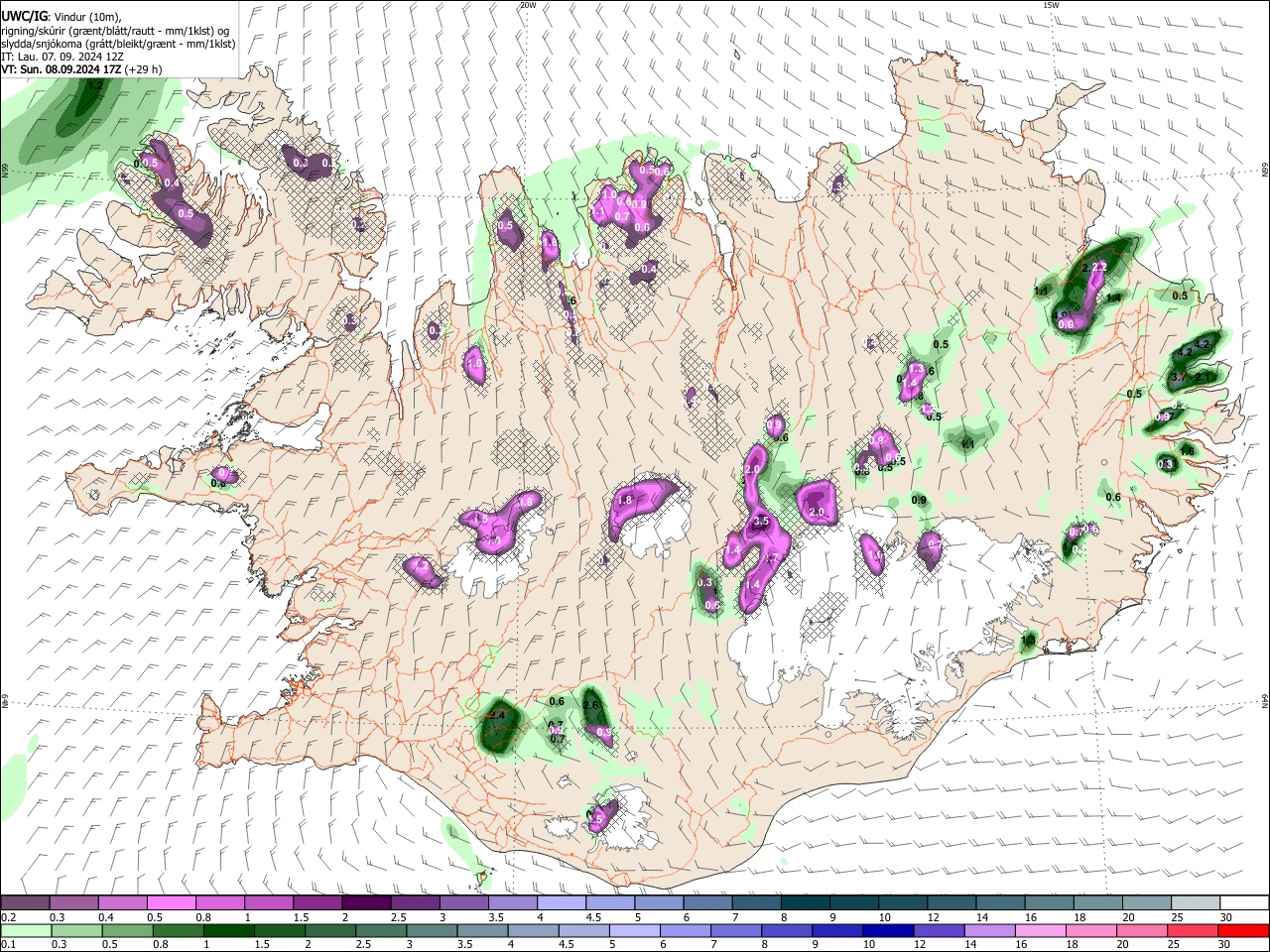
Task: Pick the dark blue 10 swatch on rain scale
Action: click(888, 930)
